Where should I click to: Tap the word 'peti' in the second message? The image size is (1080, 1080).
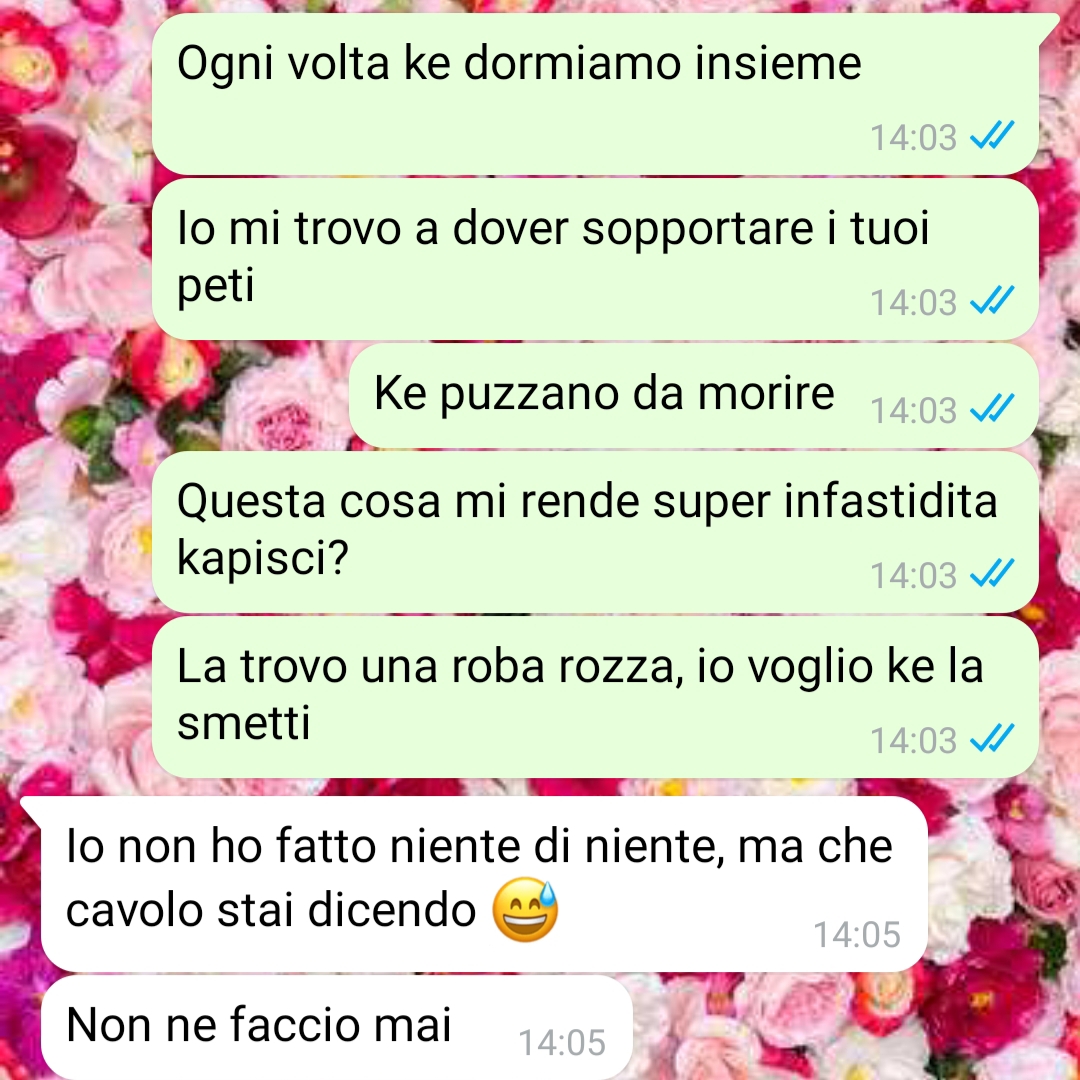216,285
